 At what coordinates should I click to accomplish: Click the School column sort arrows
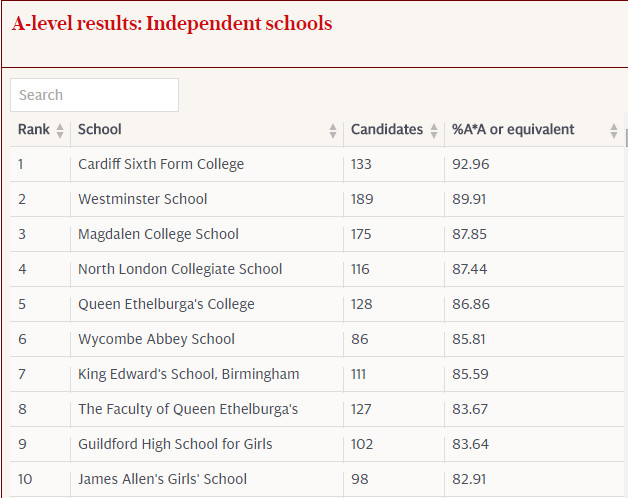point(333,131)
